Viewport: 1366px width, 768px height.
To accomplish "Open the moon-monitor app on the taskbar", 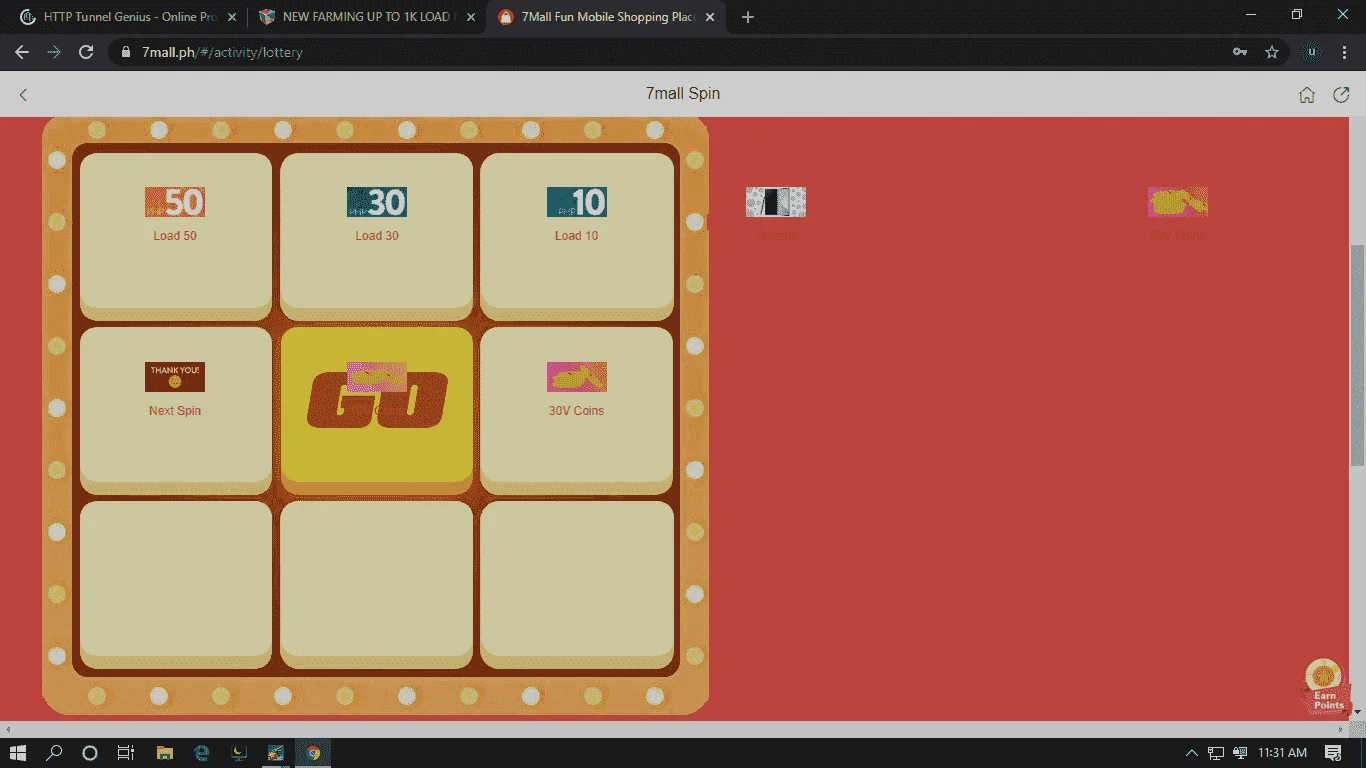I will click(239, 753).
